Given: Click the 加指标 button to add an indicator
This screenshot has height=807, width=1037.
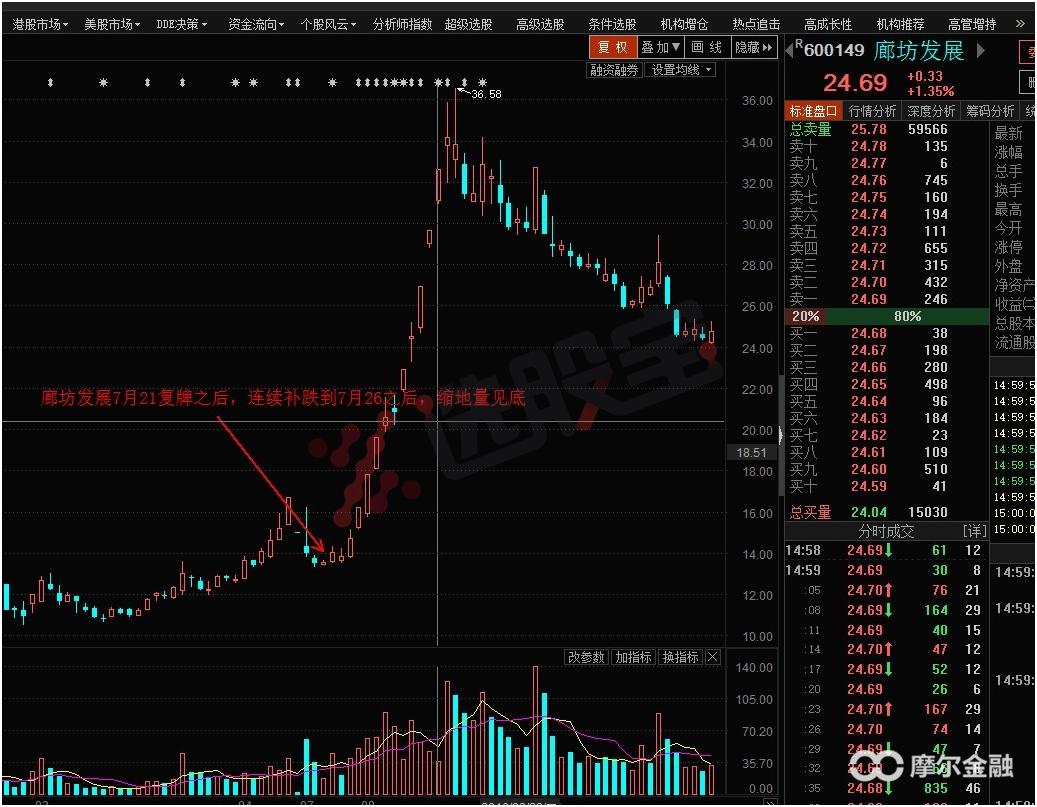Looking at the screenshot, I should click(633, 657).
